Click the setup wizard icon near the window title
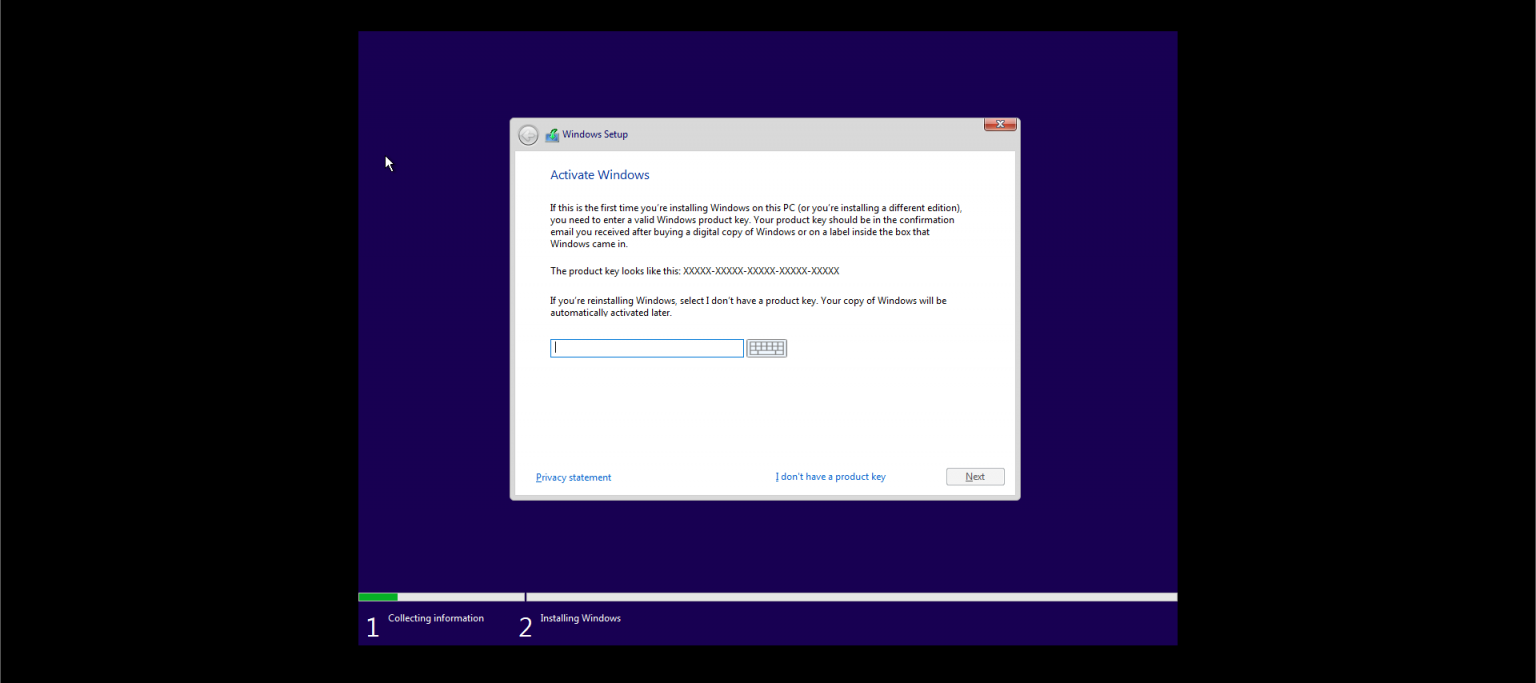The width and height of the screenshot is (1536, 683). point(551,133)
